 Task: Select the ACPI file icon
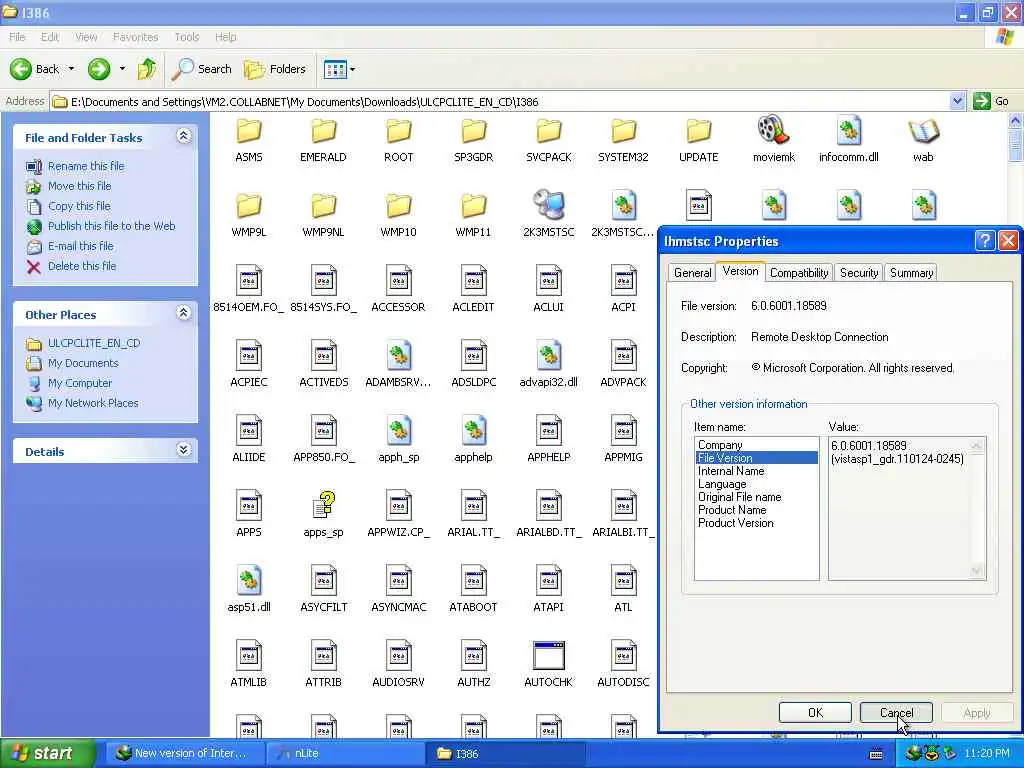point(624,281)
